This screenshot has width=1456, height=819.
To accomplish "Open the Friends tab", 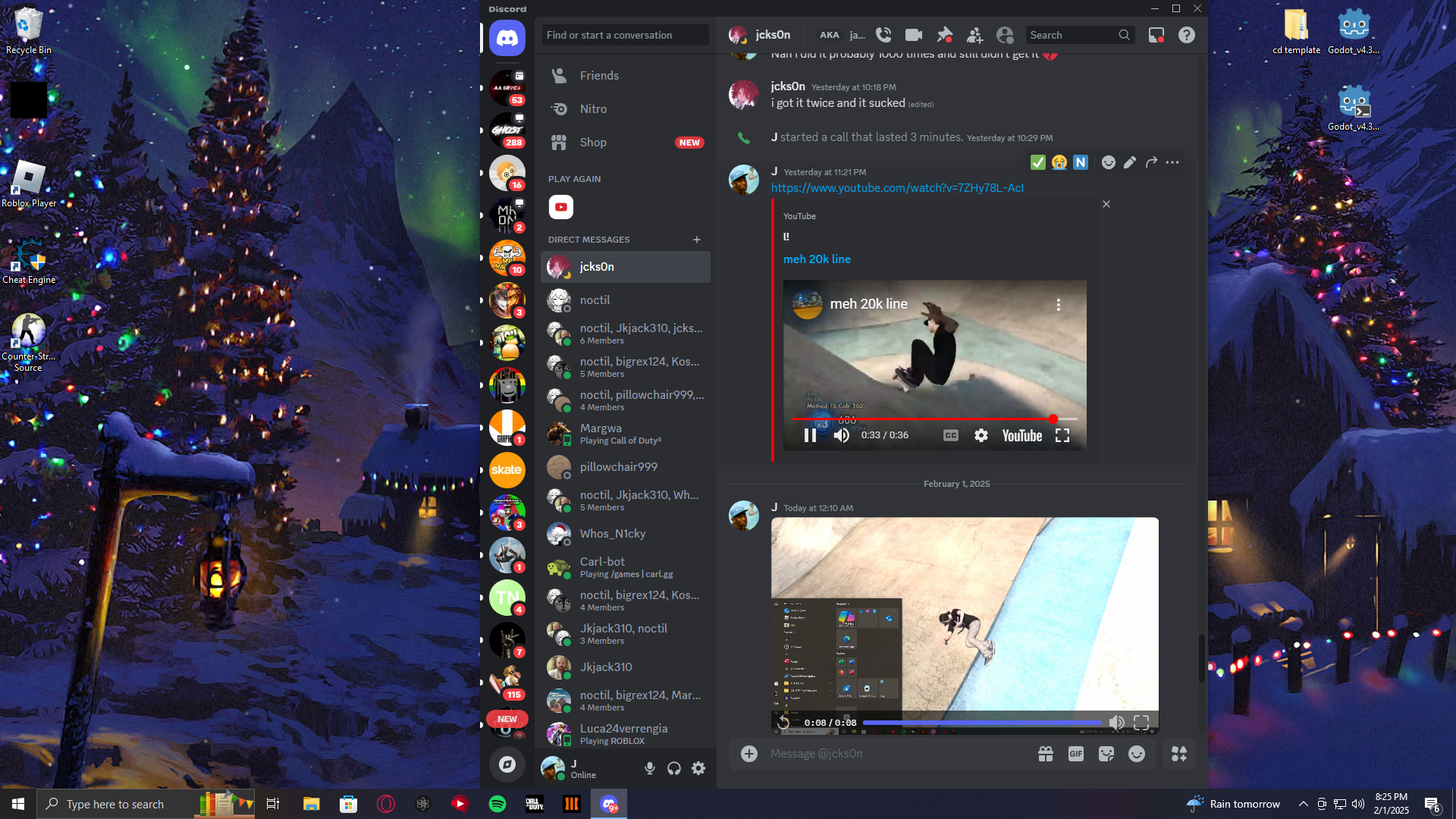I will click(x=599, y=76).
